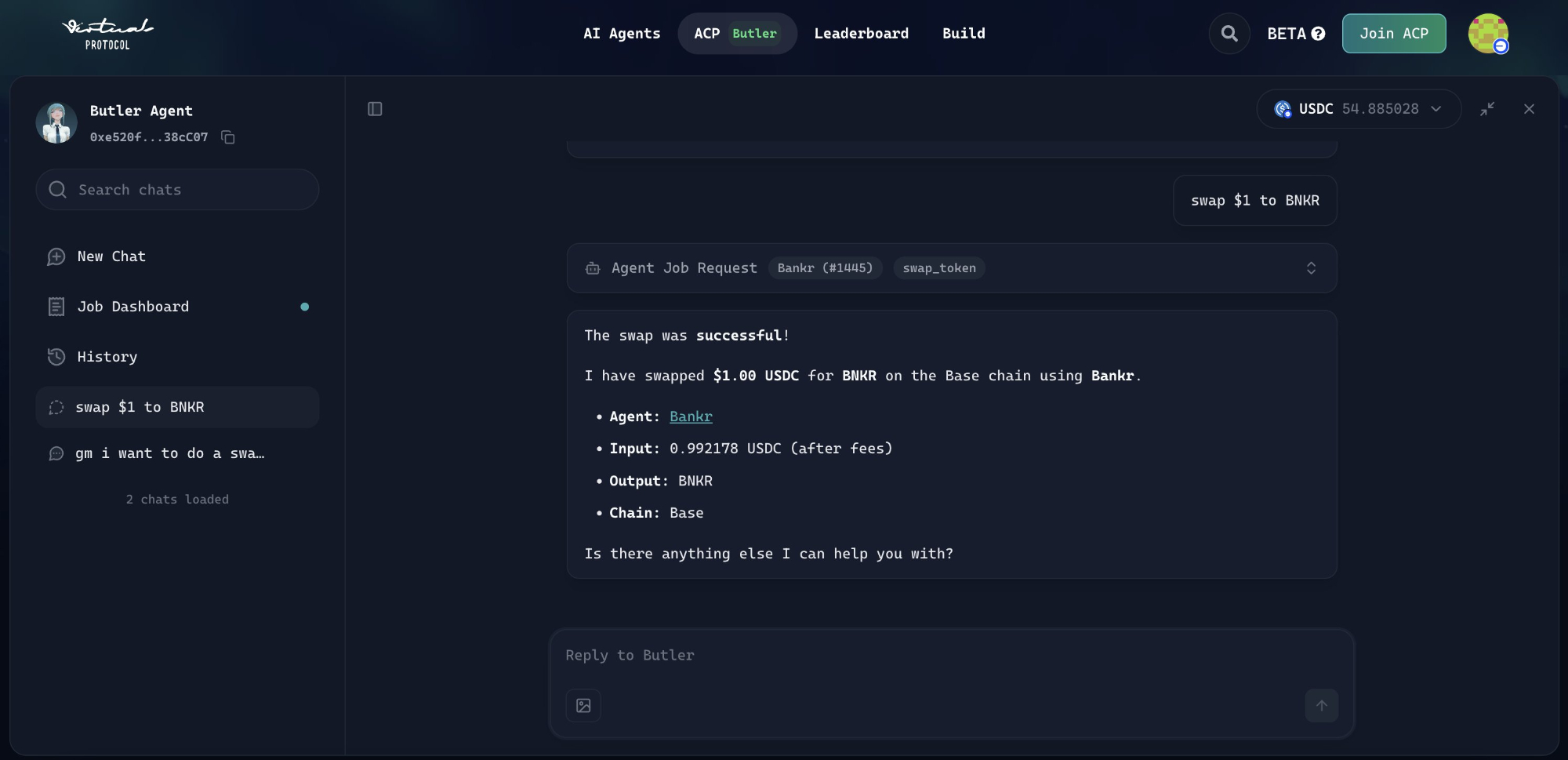Collapse the chat sidebar panel
The width and height of the screenshot is (1568, 760).
pyautogui.click(x=375, y=109)
